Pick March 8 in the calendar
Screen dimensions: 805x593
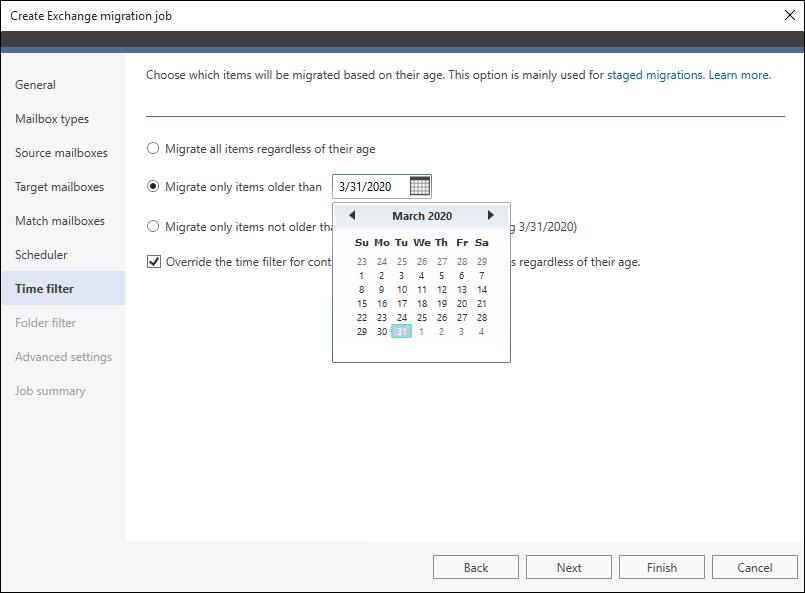361,290
